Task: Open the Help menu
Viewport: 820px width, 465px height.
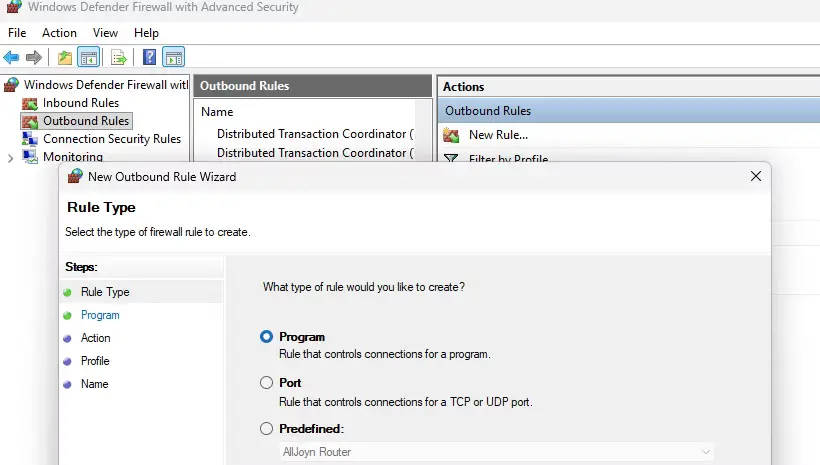Action: point(146,33)
